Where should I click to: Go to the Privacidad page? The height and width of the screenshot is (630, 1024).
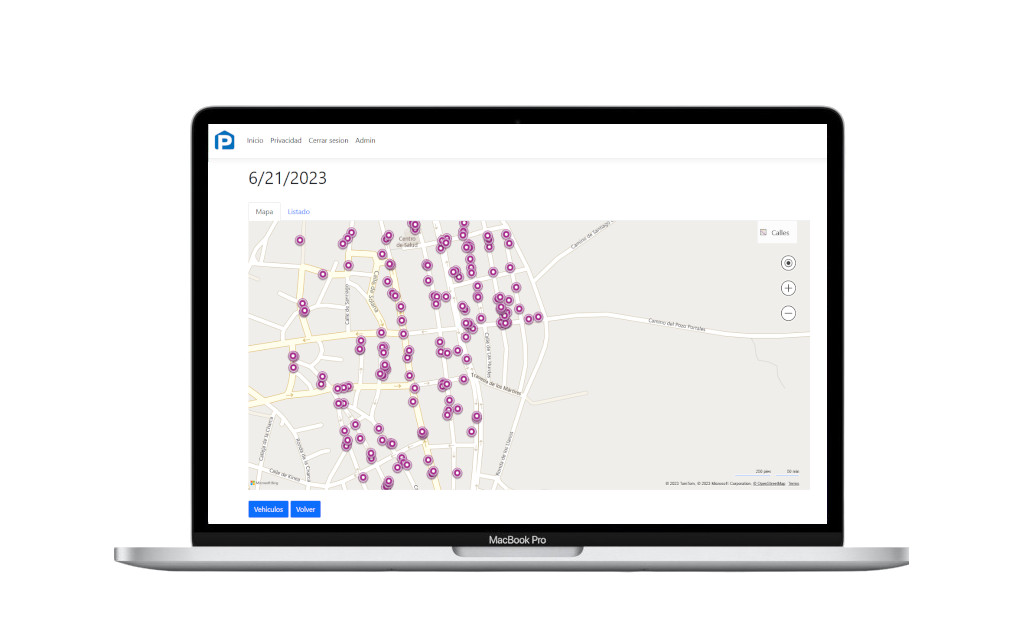[x=286, y=140]
